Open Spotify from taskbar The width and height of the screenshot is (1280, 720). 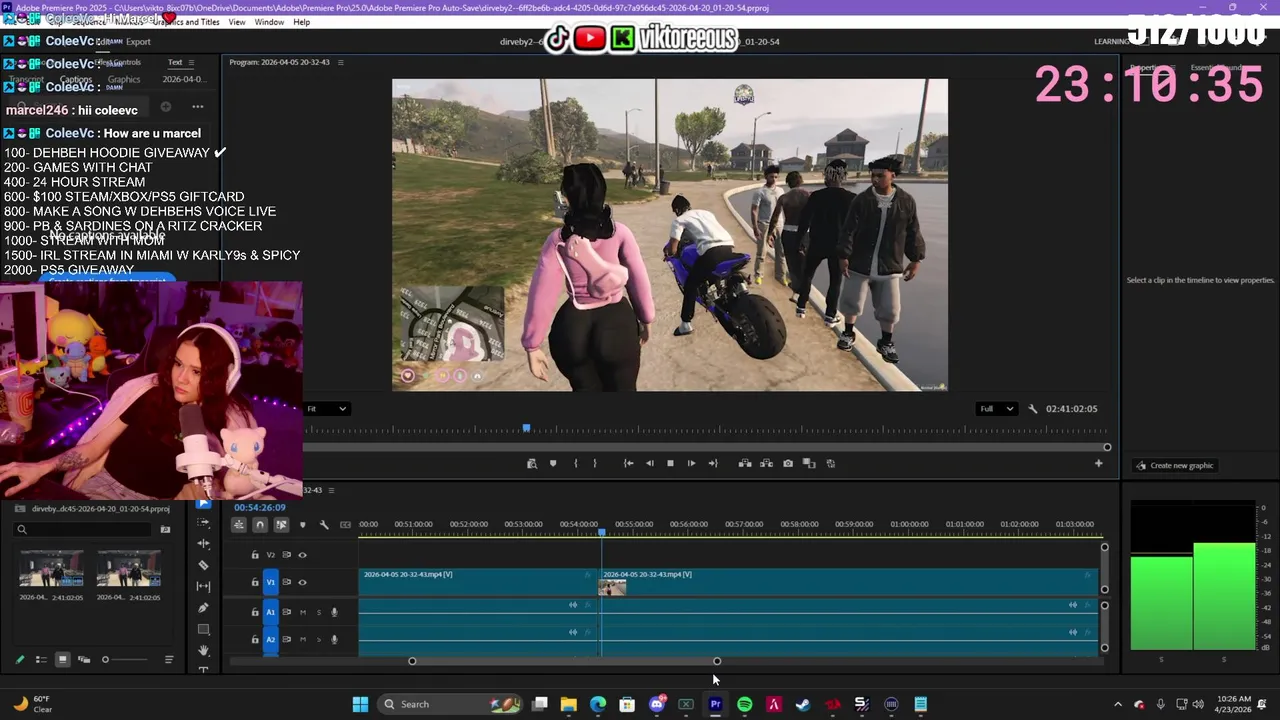pyautogui.click(x=744, y=704)
